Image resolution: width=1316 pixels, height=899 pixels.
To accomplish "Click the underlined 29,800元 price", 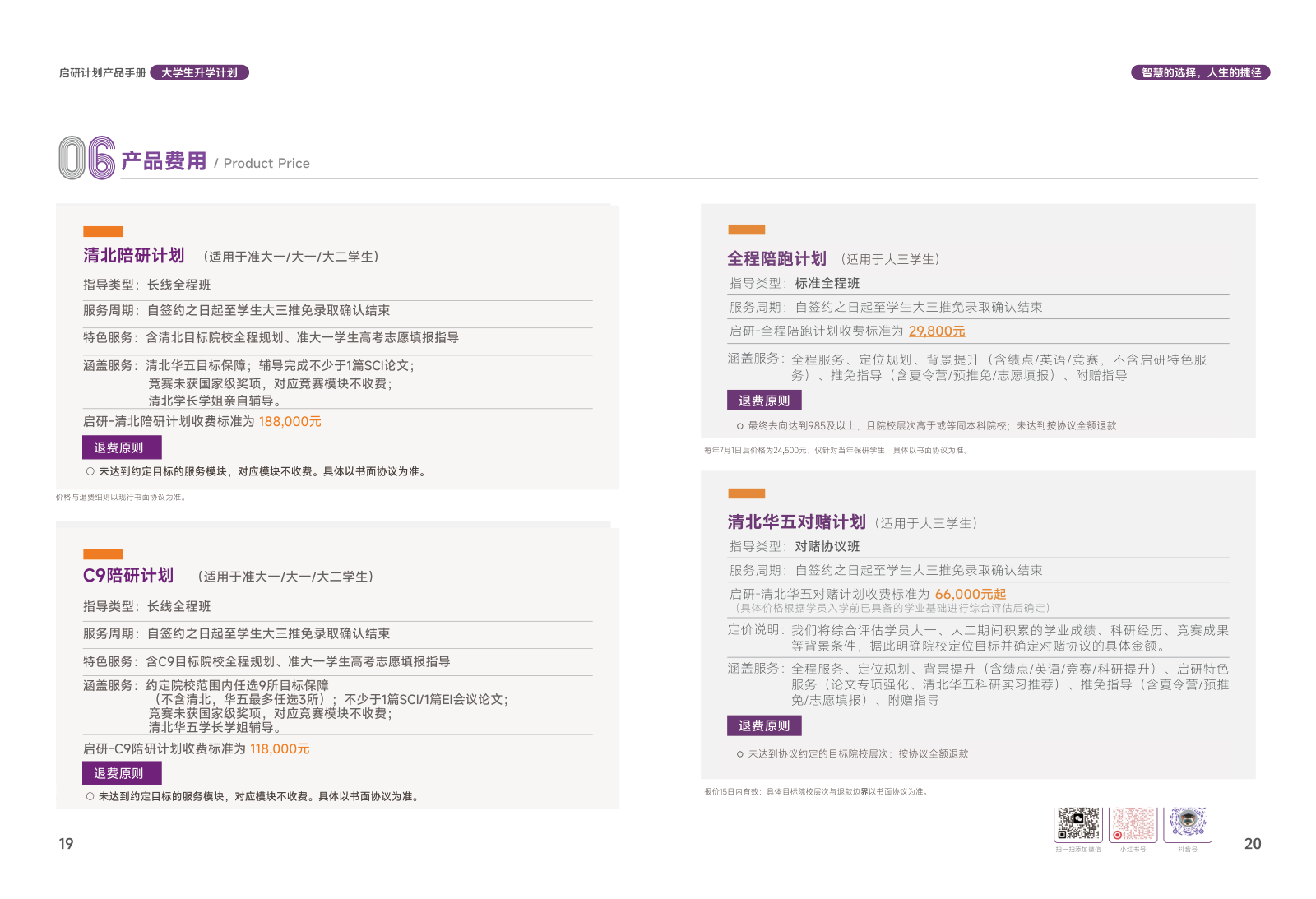I will pos(937,331).
